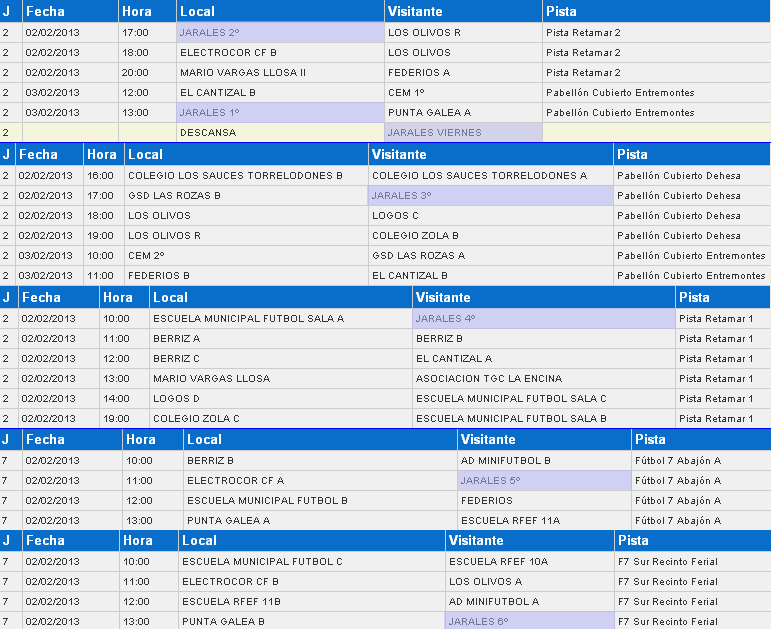Select BERRIZ B hosting AD MINIFUTBOL B
The height and width of the screenshot is (629, 771).
pyautogui.click(x=320, y=461)
